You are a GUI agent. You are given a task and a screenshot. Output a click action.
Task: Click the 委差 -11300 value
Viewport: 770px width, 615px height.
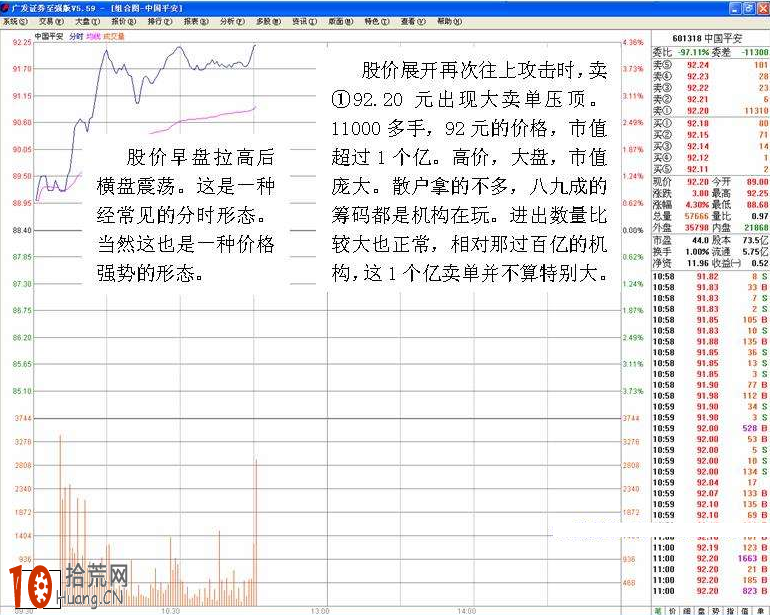[x=754, y=52]
